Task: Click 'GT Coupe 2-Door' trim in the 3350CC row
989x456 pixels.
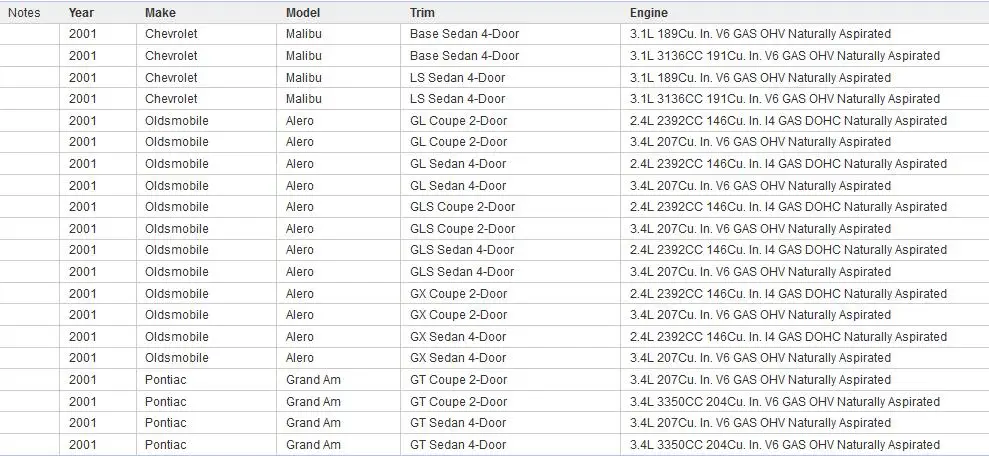Action: tap(459, 401)
